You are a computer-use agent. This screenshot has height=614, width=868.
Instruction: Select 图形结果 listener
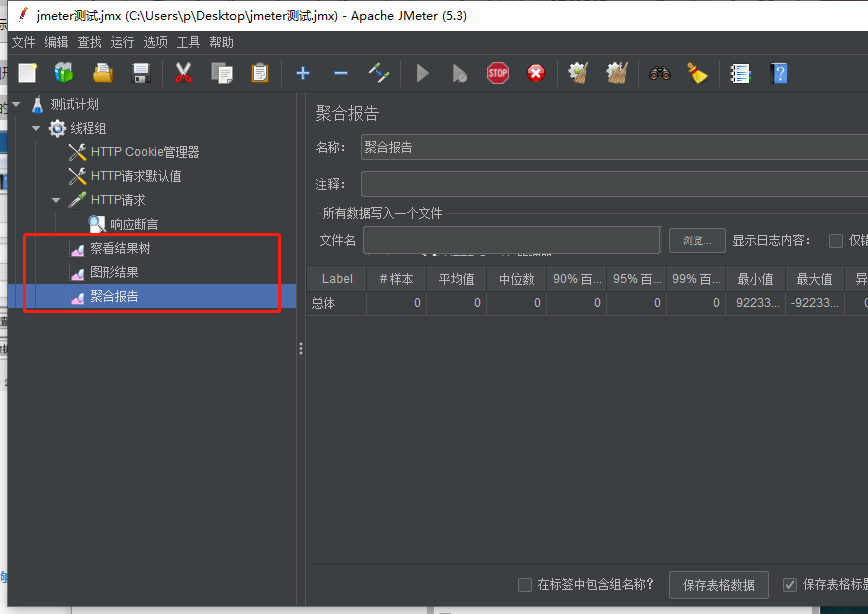click(114, 272)
